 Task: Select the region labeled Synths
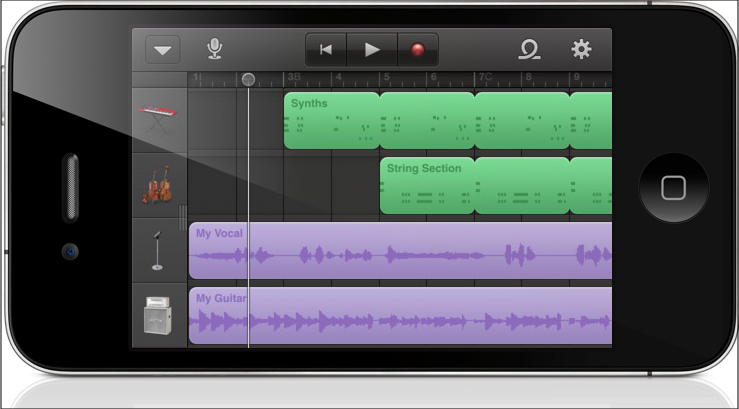(332, 121)
